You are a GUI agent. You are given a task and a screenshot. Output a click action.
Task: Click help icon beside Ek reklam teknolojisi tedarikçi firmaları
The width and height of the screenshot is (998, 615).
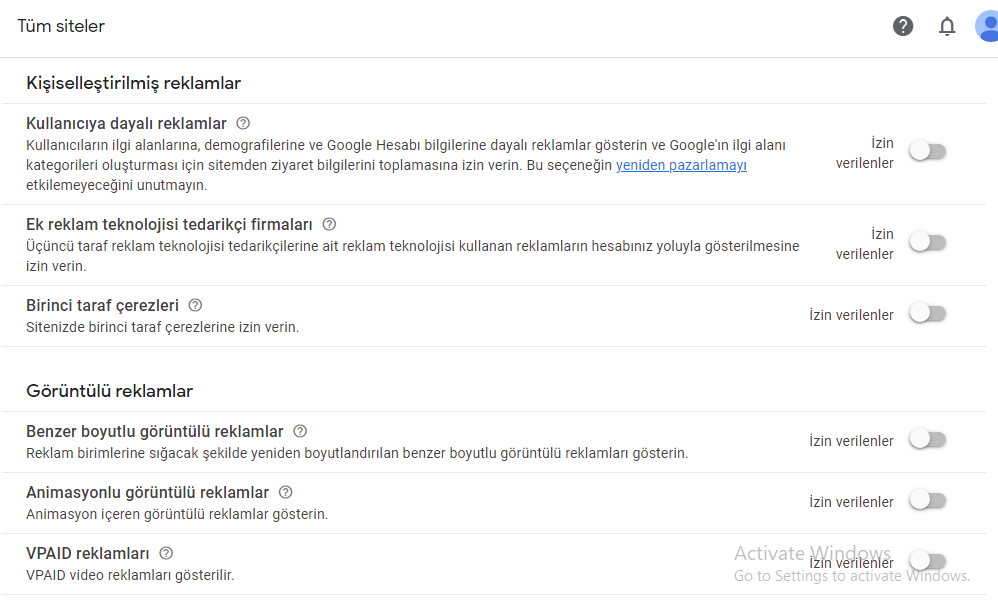[x=329, y=224]
